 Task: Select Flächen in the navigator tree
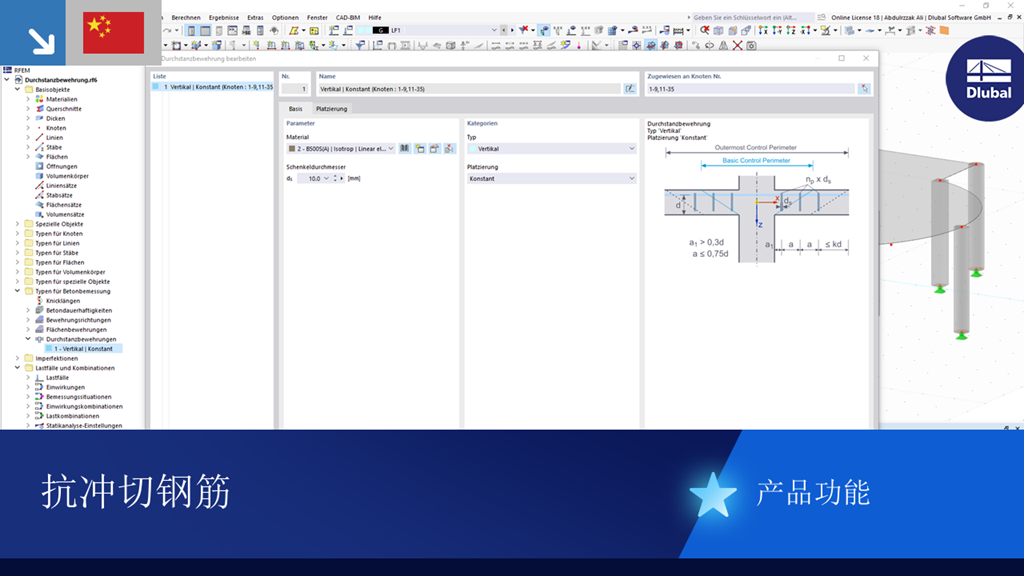(x=56, y=157)
